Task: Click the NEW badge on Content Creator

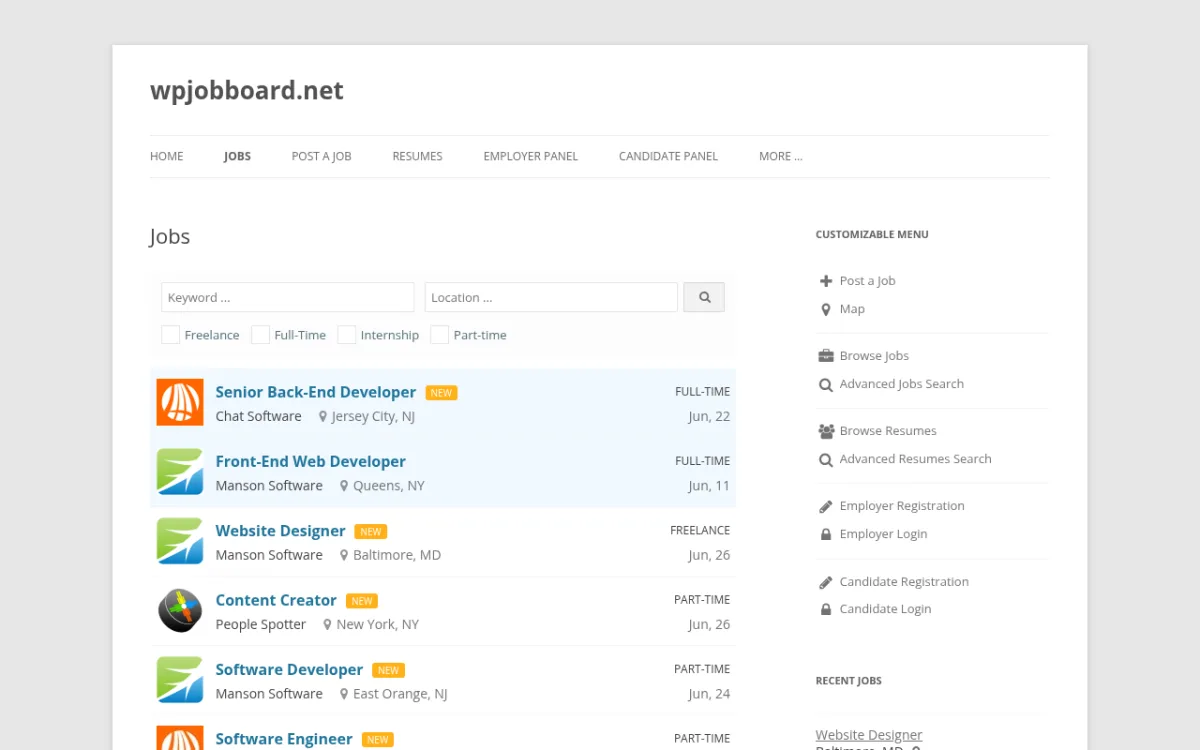Action: pyautogui.click(x=362, y=601)
